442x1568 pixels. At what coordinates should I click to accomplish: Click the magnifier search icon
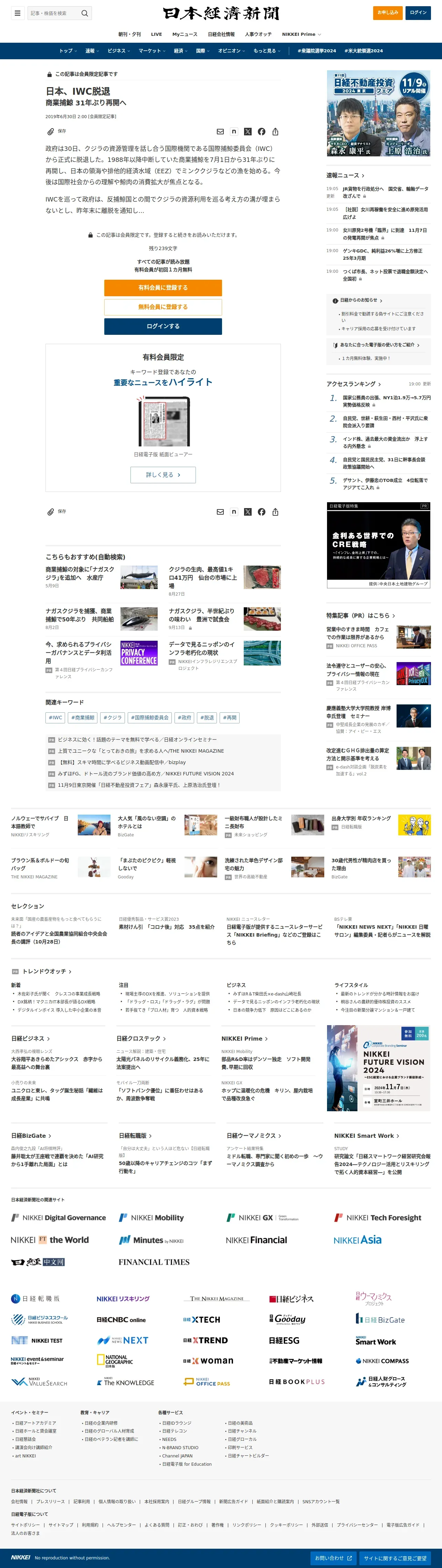(x=84, y=13)
